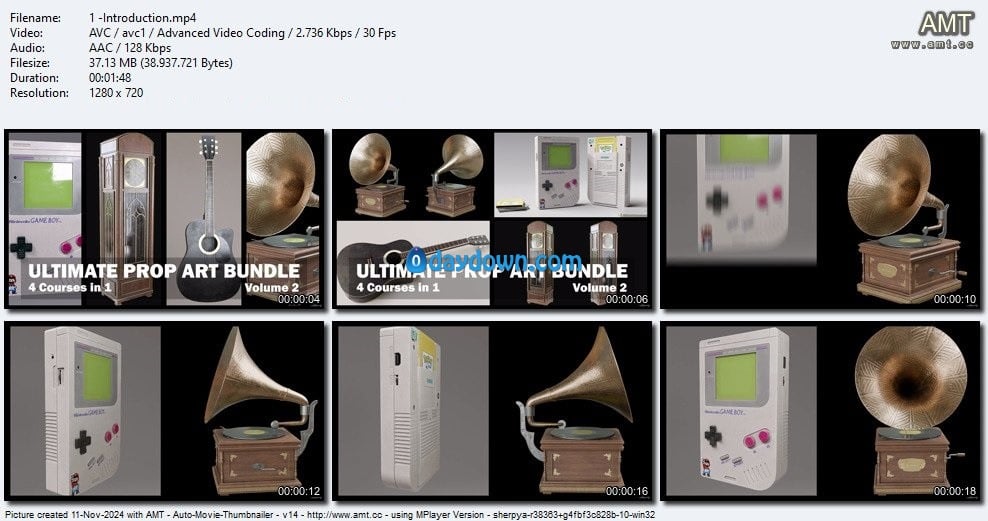Open the thumbnail timestamped 00:00:12

[x=164, y=411]
